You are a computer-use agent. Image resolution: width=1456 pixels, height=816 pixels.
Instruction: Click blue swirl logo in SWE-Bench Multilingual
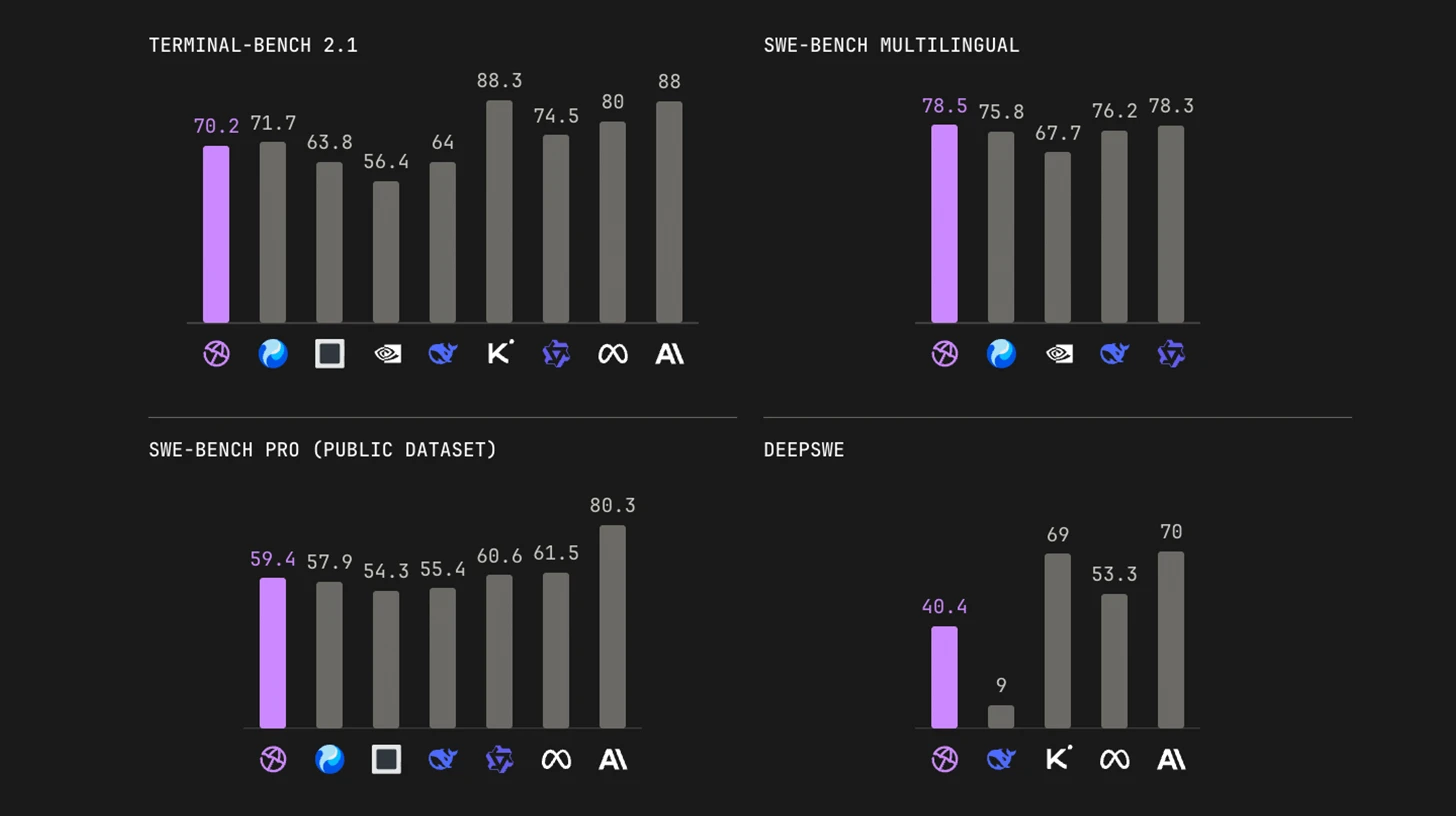(x=1001, y=354)
